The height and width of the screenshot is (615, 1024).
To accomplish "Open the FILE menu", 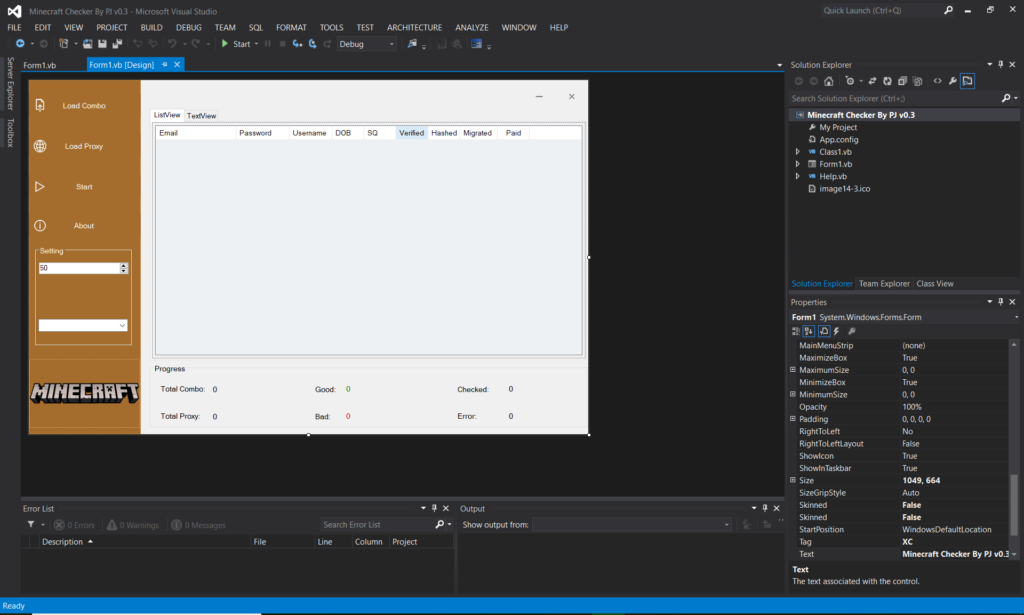I will (14, 27).
